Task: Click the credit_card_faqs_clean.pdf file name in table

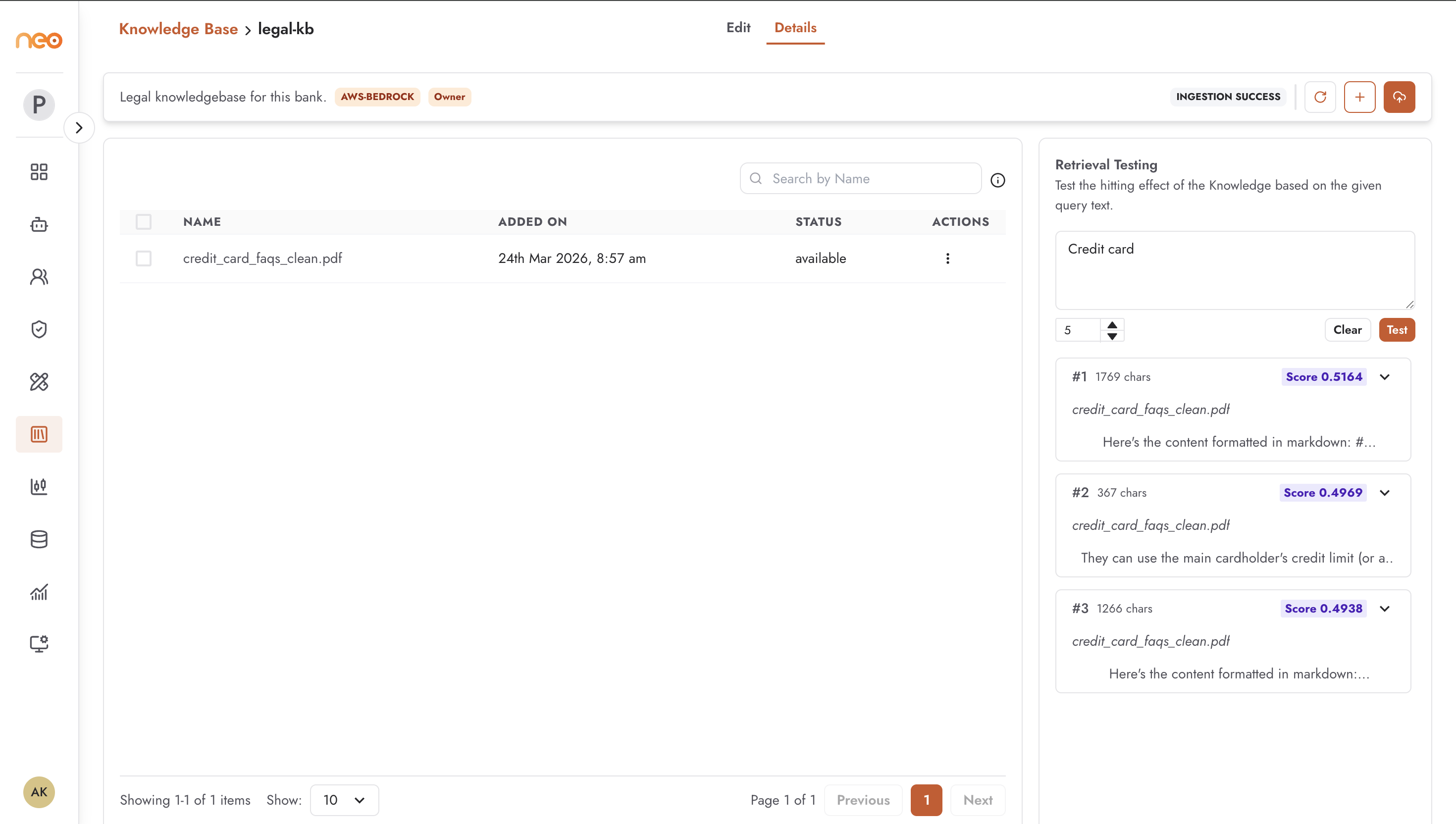Action: tap(262, 258)
